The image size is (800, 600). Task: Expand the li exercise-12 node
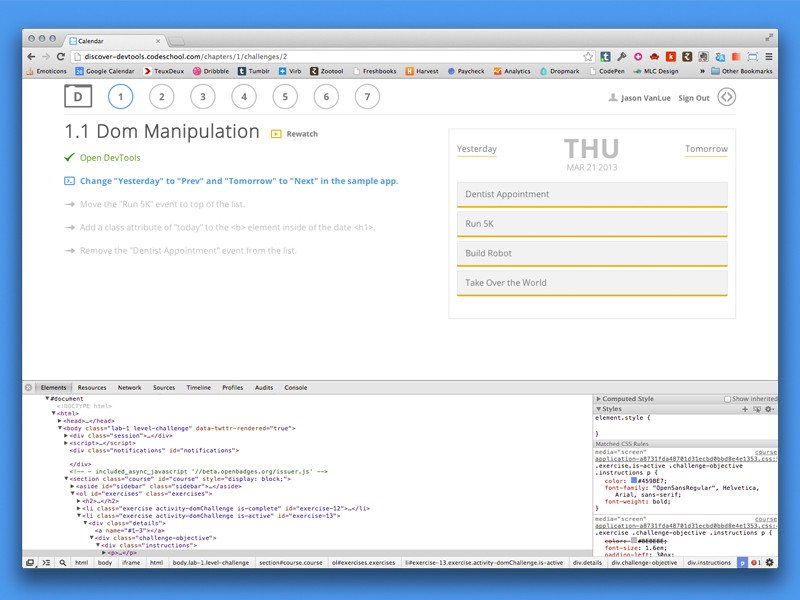[x=79, y=508]
